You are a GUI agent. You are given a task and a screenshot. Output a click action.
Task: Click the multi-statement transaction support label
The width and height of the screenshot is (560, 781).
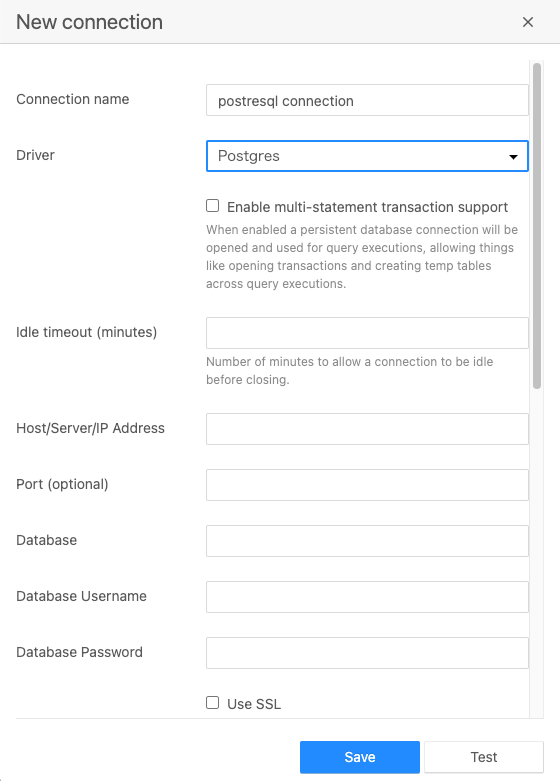(x=367, y=207)
